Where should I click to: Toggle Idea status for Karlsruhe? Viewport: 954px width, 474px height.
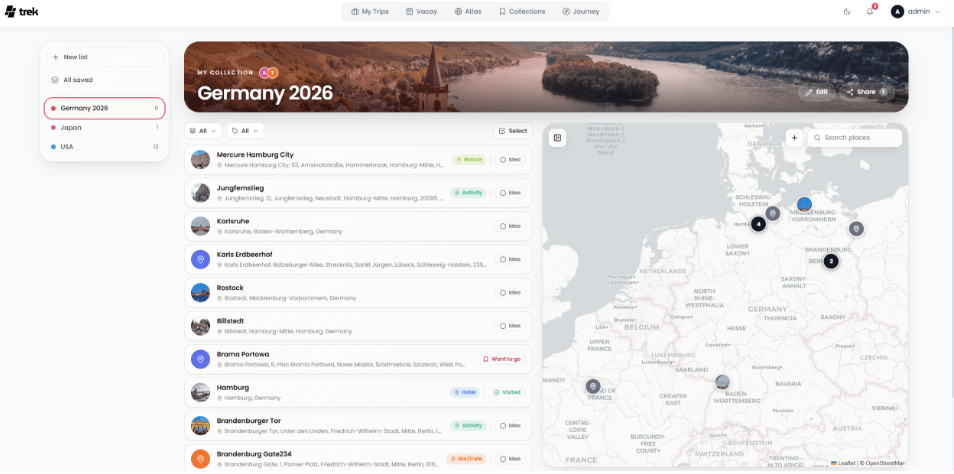(510, 226)
